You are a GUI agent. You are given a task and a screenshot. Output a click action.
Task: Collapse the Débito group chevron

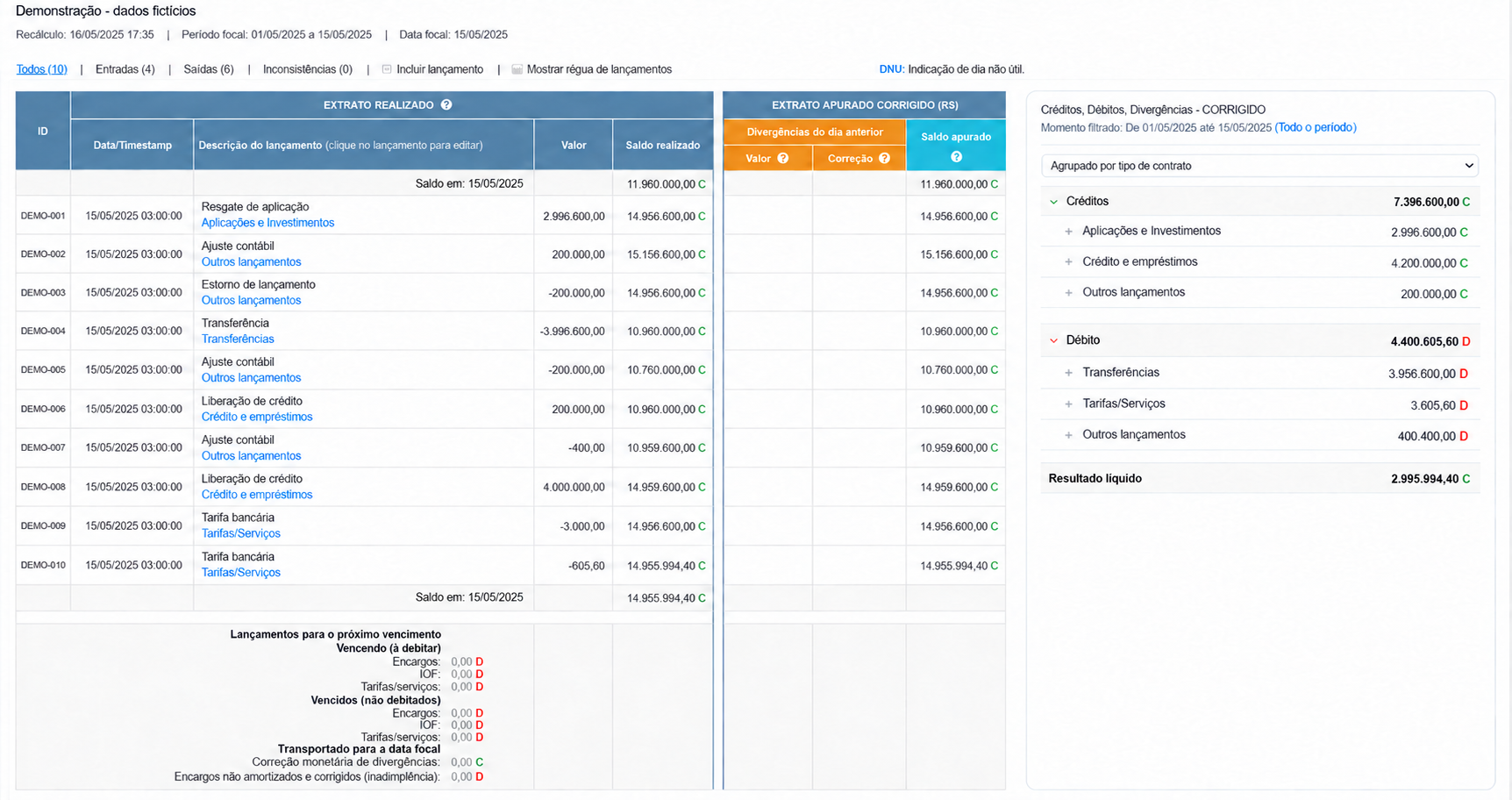(1053, 340)
